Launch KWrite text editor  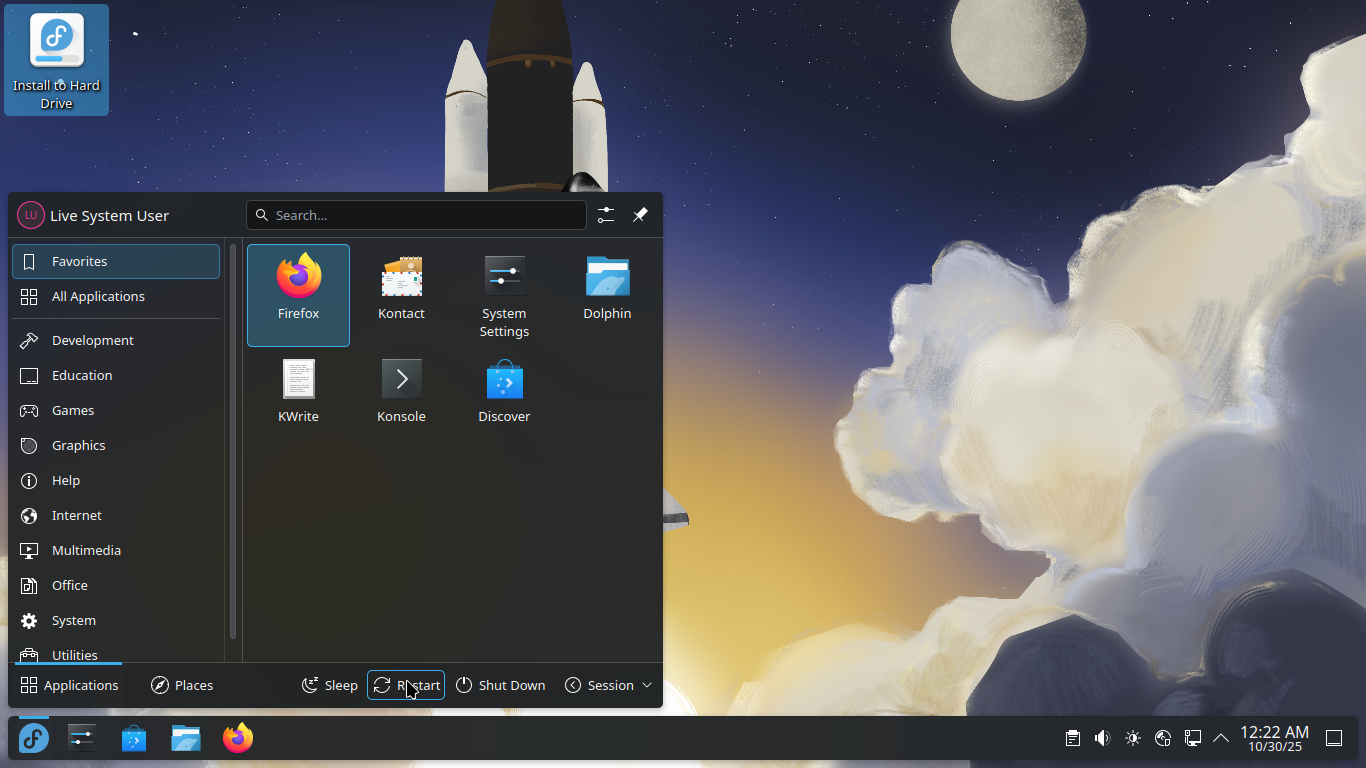298,398
